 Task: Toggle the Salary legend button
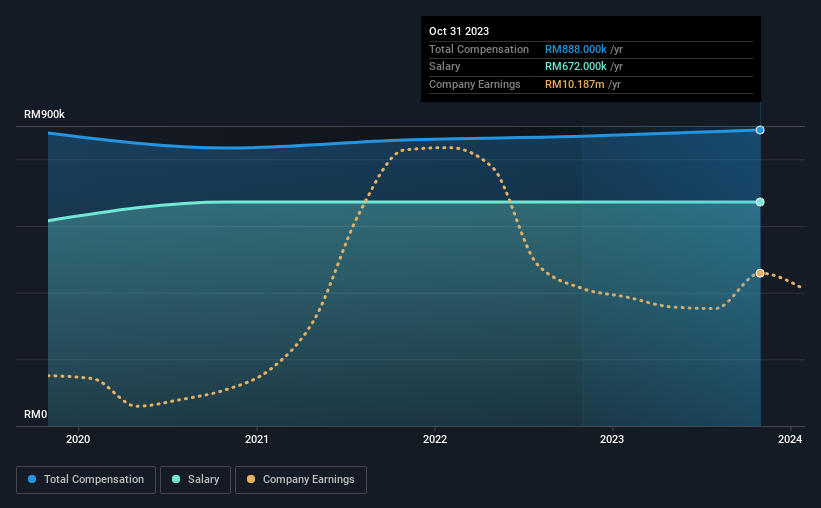tap(195, 480)
